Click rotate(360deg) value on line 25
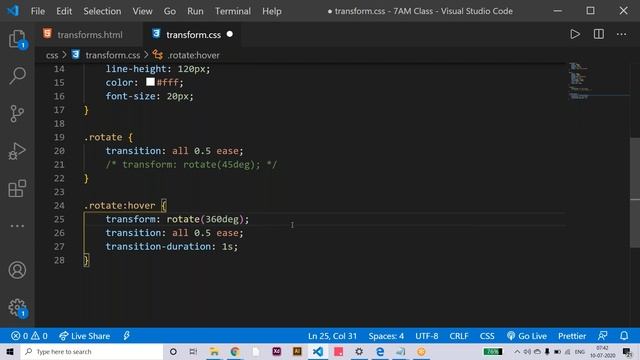The height and width of the screenshot is (360, 640). [x=205, y=219]
